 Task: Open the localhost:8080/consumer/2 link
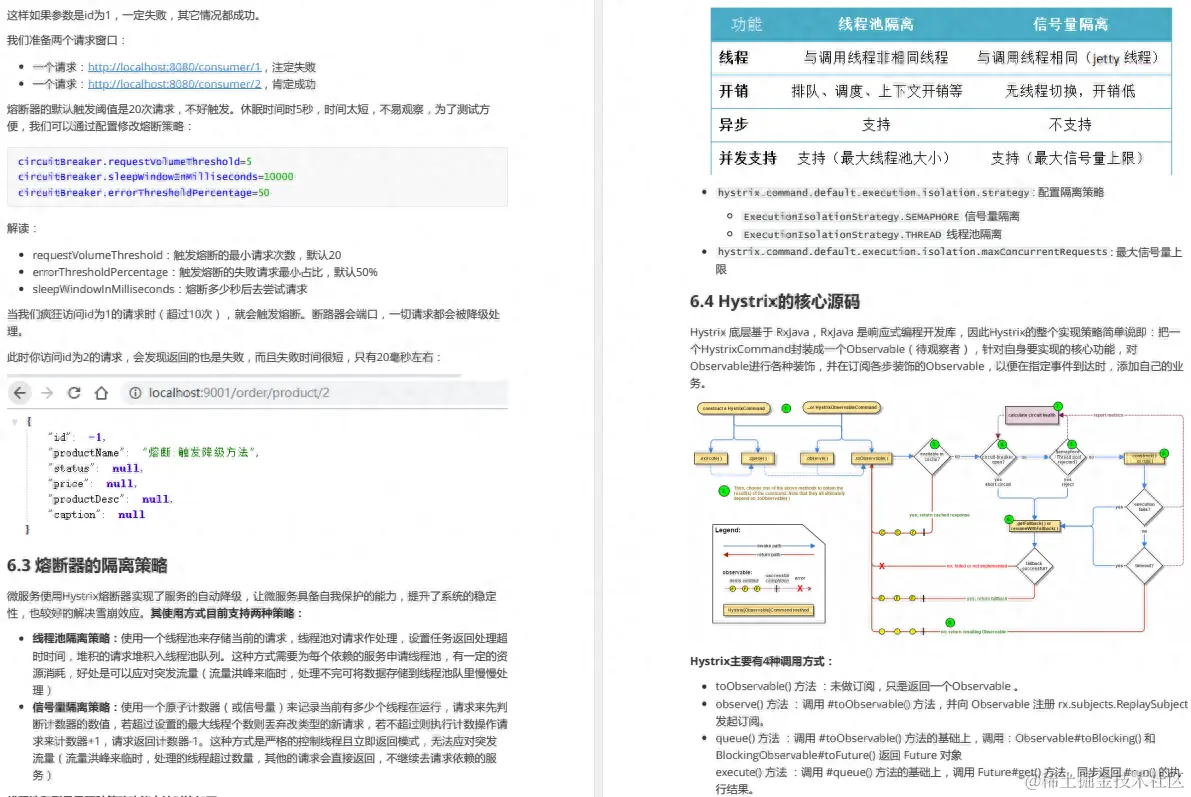pyautogui.click(x=174, y=84)
